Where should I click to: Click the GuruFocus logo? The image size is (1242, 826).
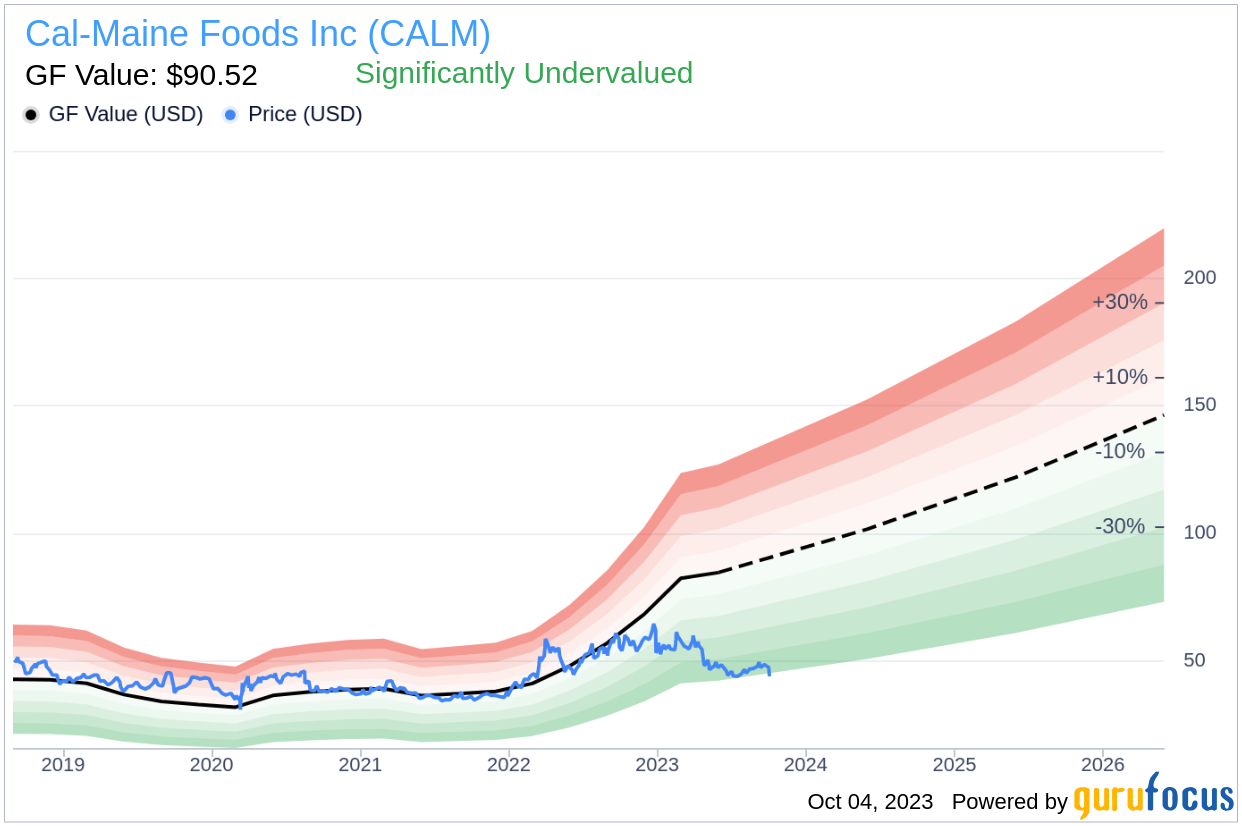point(1153,798)
